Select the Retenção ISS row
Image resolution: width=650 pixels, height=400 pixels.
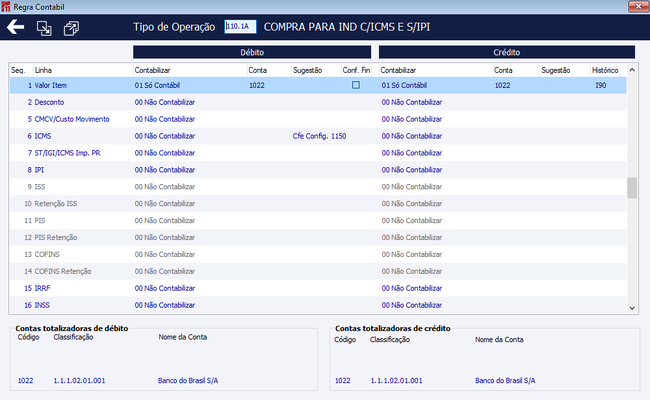point(318,204)
